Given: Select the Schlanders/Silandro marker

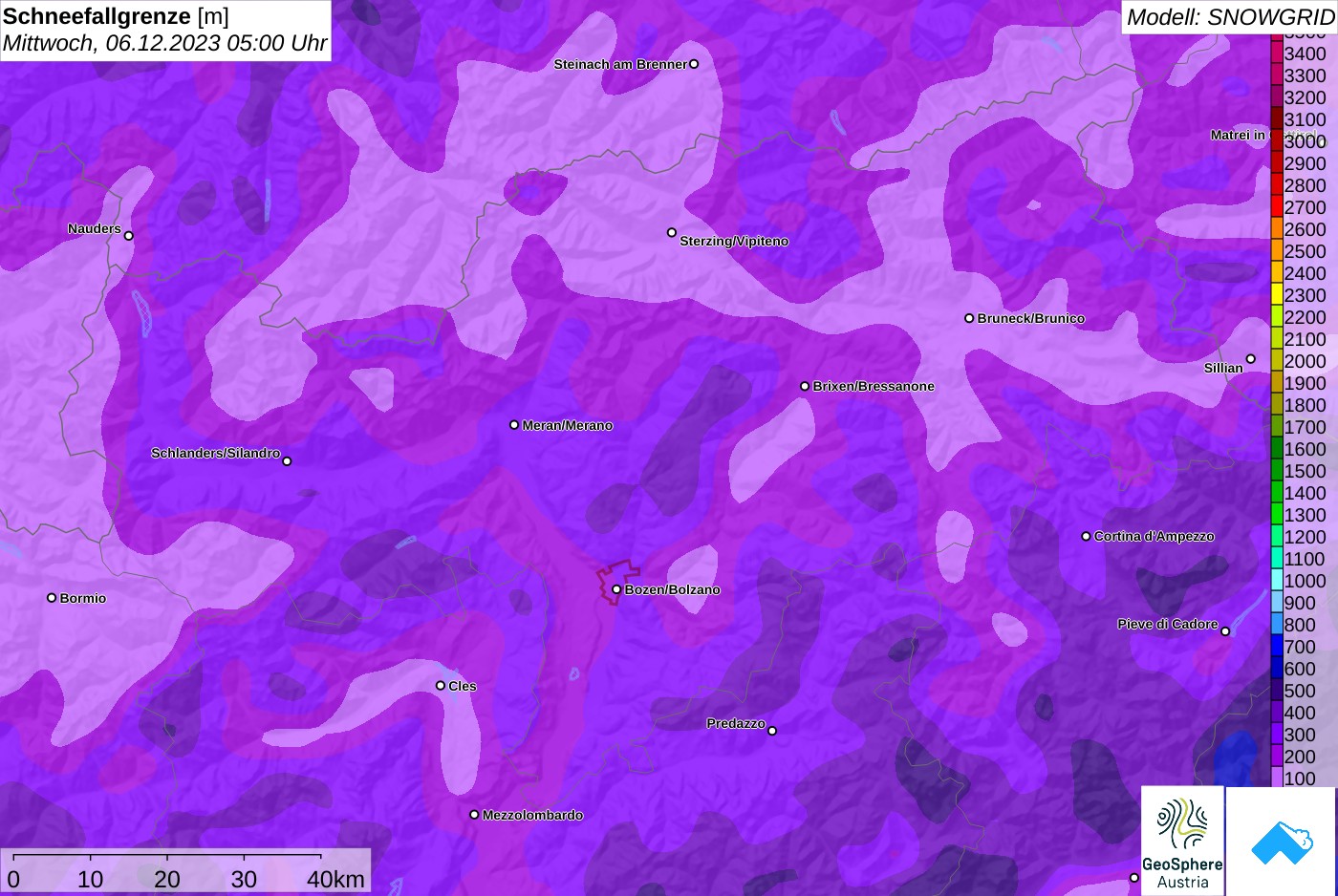Looking at the screenshot, I should click(287, 461).
